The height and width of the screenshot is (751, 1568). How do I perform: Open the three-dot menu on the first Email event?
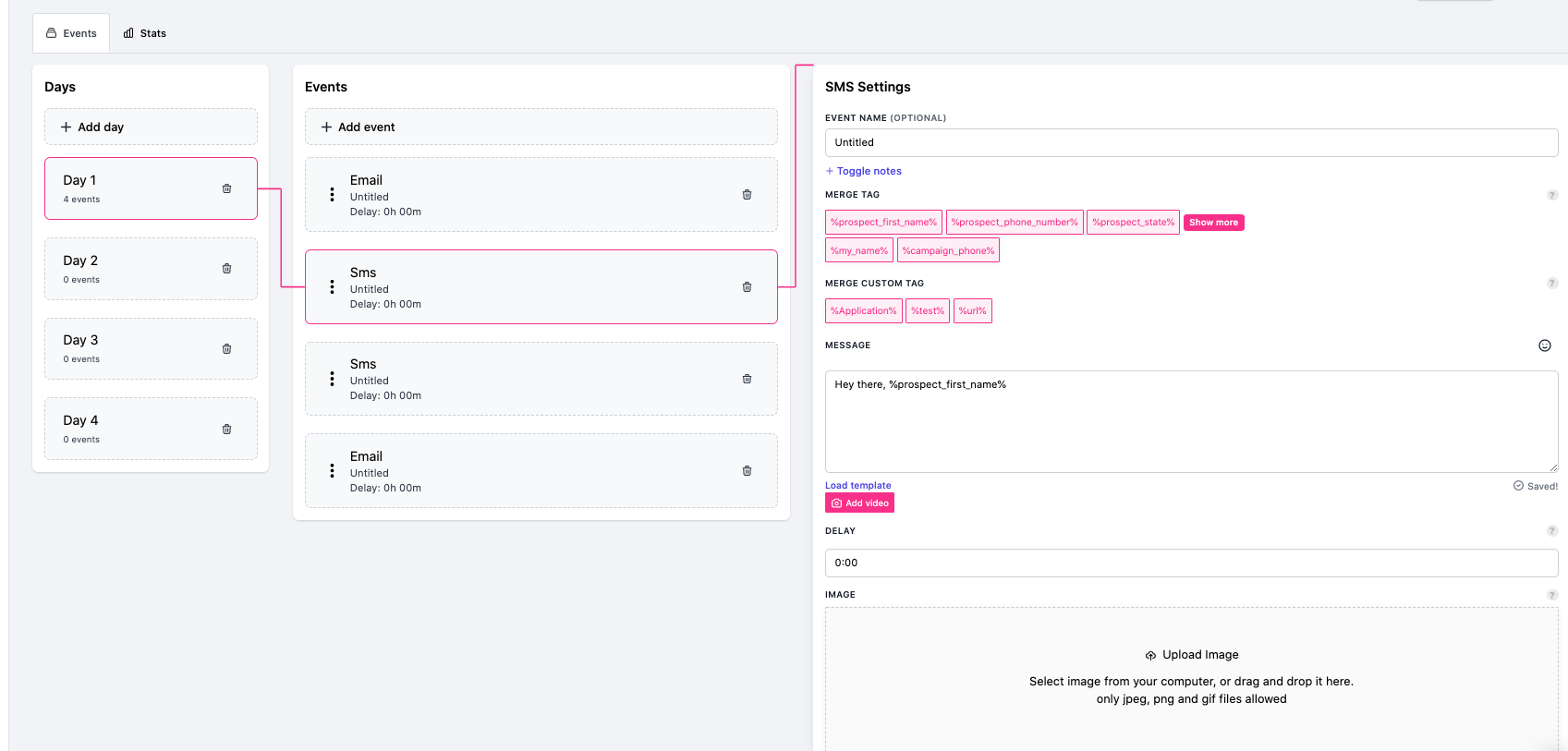(x=333, y=195)
